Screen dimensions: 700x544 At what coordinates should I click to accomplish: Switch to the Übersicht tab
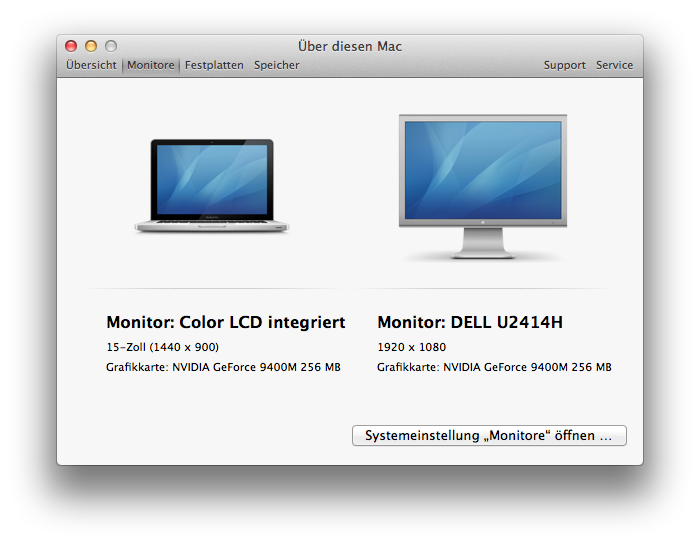click(91, 65)
